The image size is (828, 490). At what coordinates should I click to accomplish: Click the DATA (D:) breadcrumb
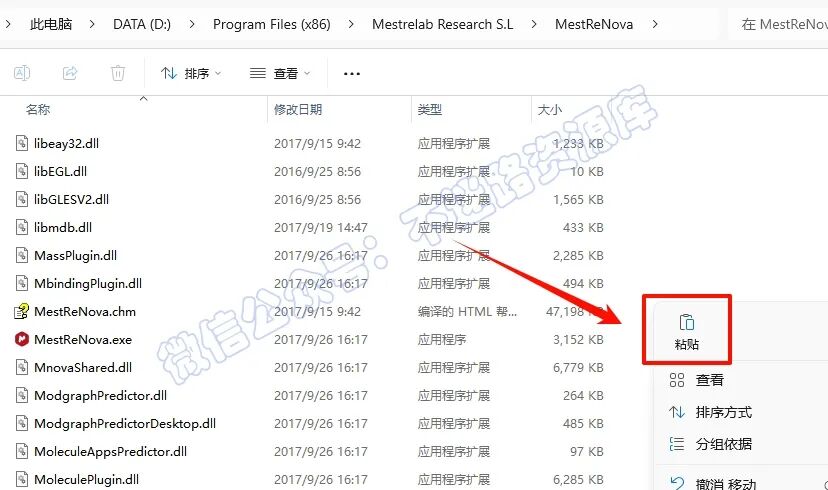[x=142, y=24]
